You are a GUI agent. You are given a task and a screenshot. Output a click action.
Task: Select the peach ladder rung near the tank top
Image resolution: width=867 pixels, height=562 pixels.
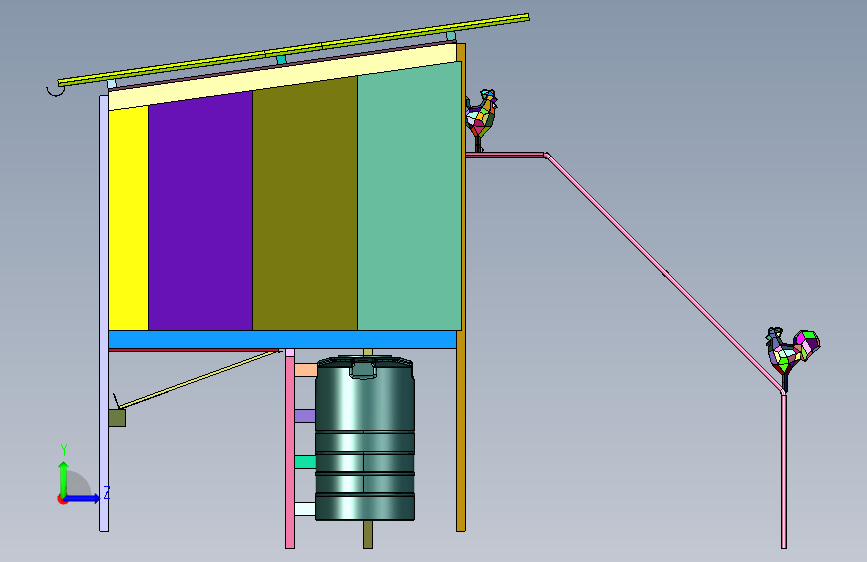(x=305, y=370)
